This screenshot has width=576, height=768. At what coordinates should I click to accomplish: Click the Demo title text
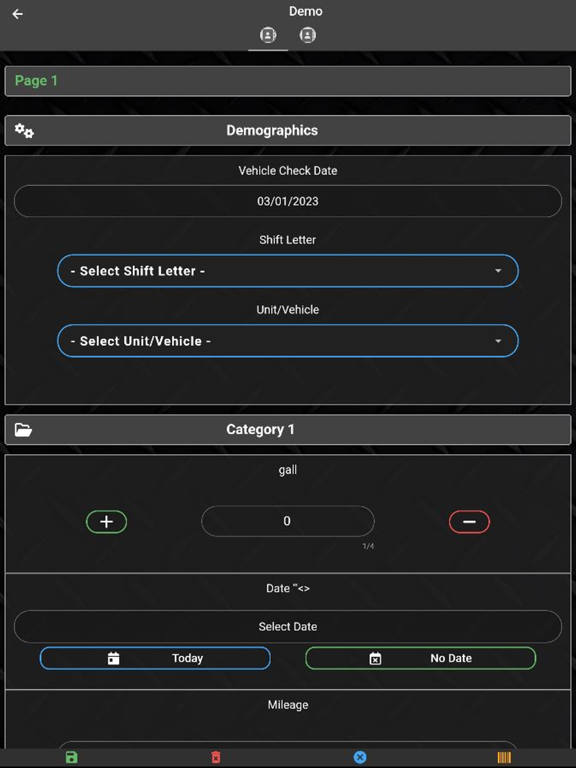click(306, 11)
